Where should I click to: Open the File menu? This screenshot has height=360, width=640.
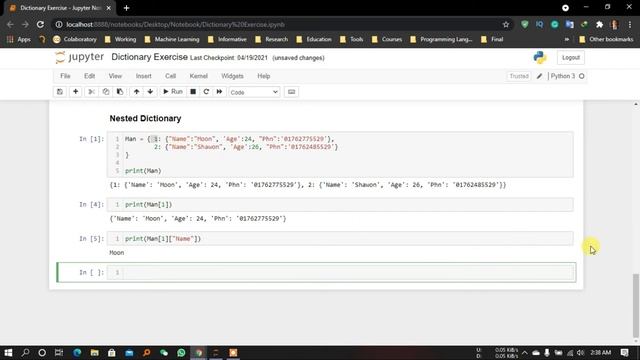[65, 76]
